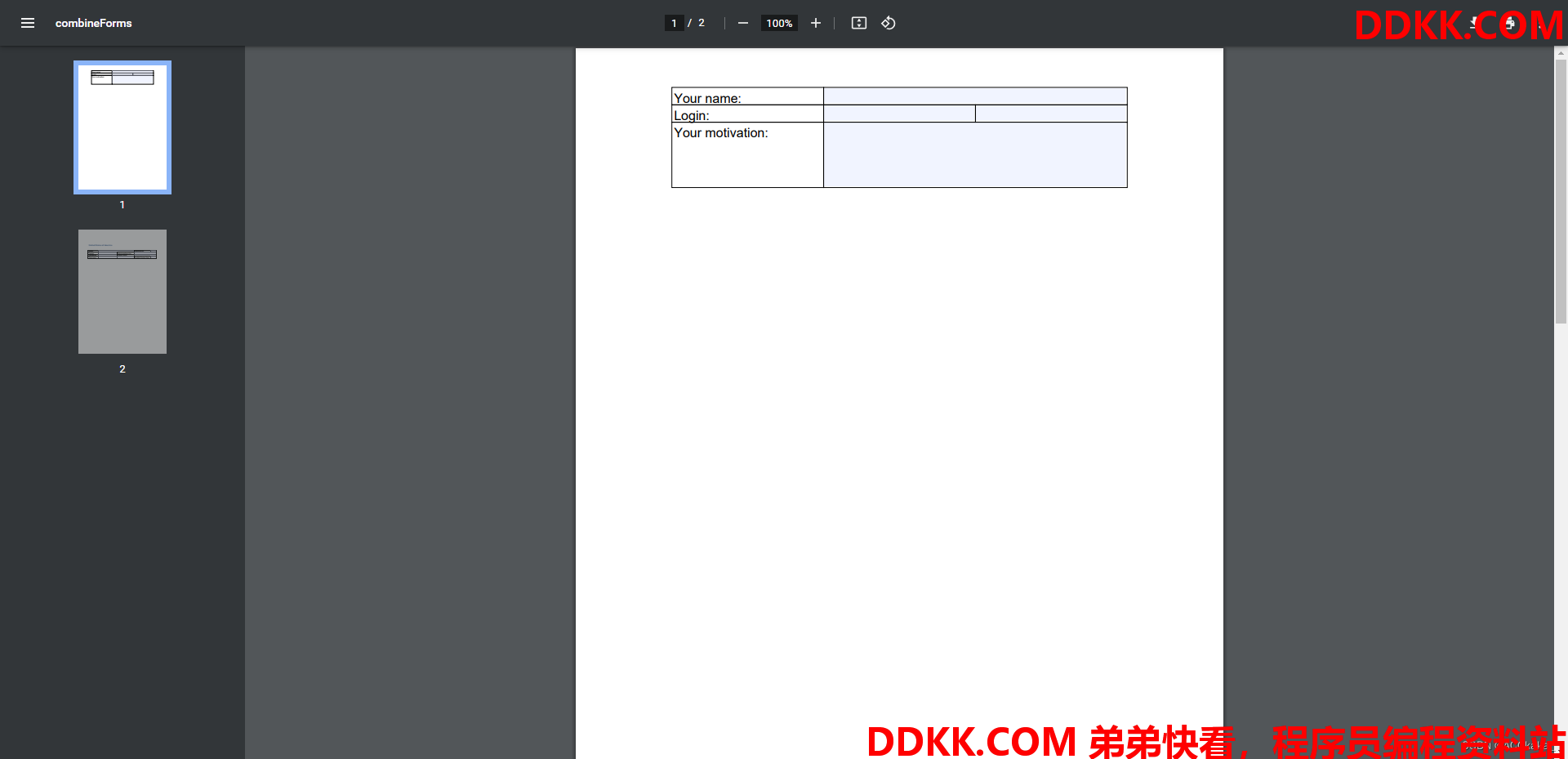Screen dimensions: 1568x759
Task: Click the scrollbar up arrow
Action: [x=1561, y=53]
